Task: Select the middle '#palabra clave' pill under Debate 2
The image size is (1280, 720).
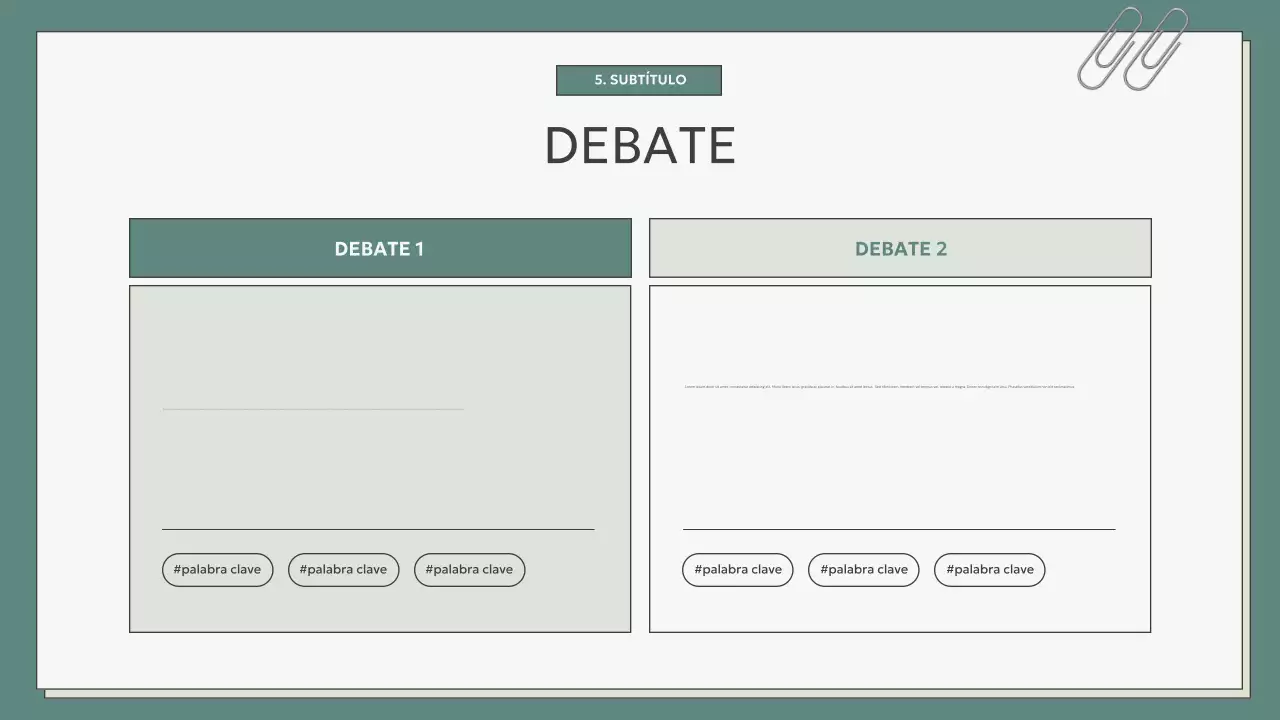Action: click(863, 569)
